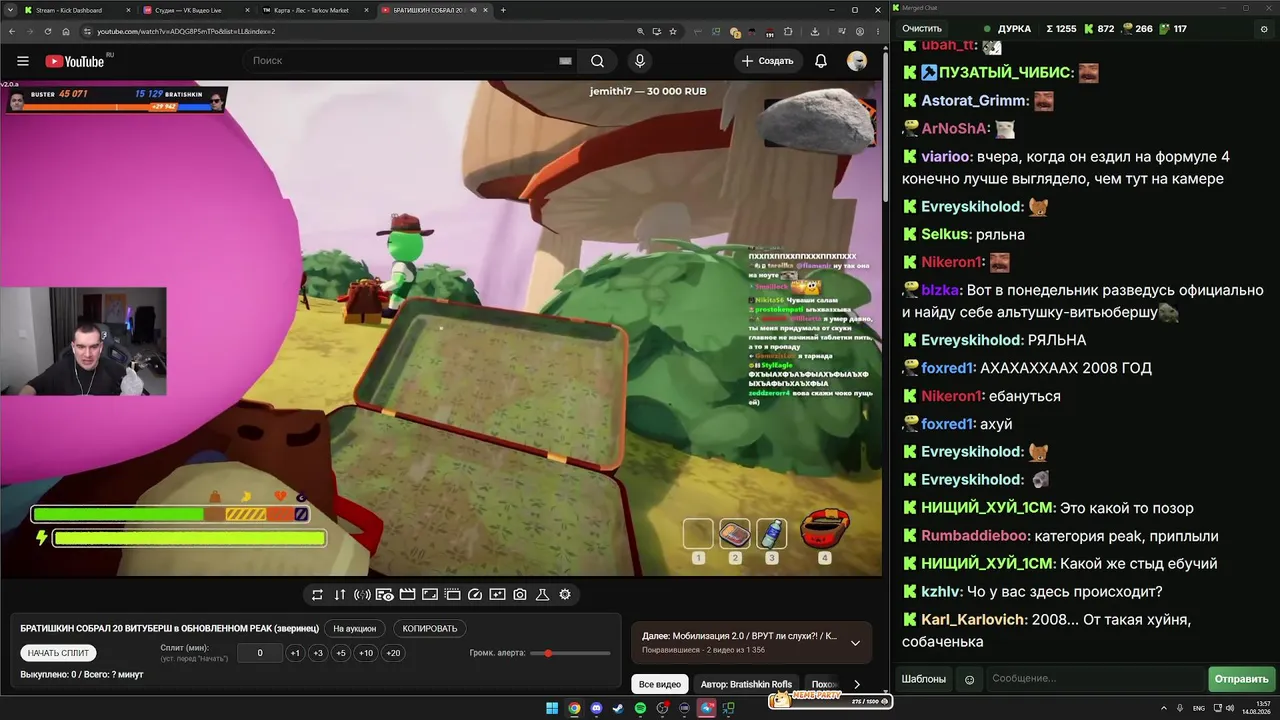Screen dimensions: 1280x720
Task: Add +20 minutes to the split
Action: pyautogui.click(x=393, y=653)
